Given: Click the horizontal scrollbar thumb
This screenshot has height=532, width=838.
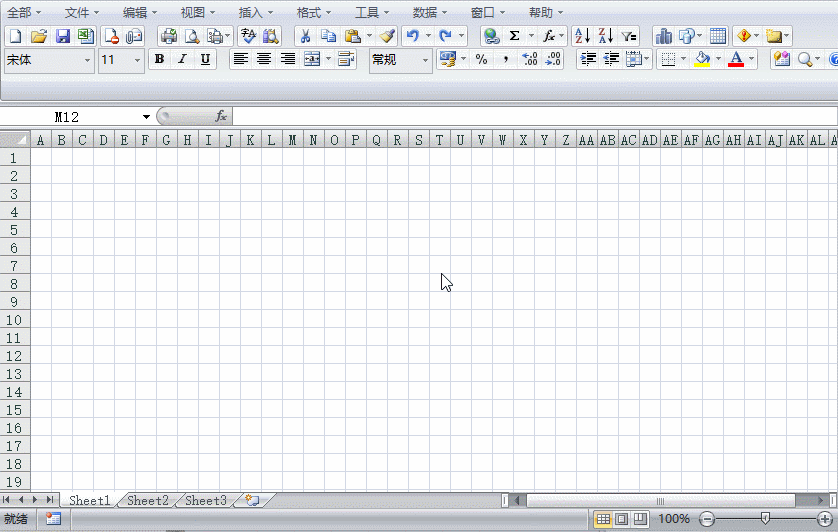Looking at the screenshot, I should click(x=661, y=501).
